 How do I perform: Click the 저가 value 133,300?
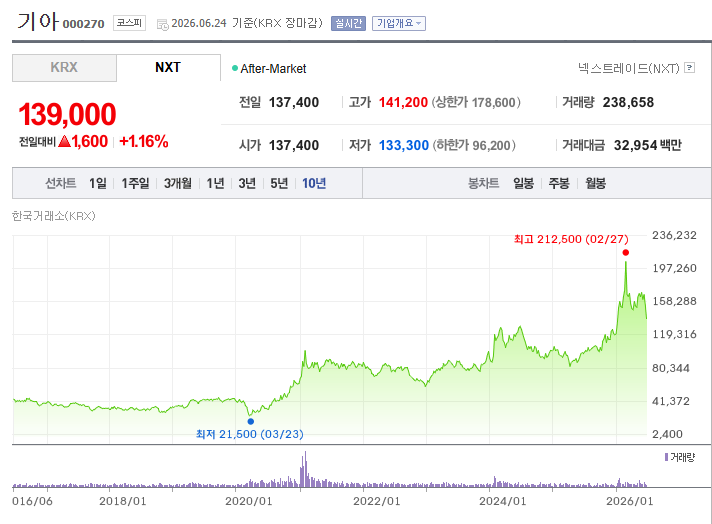pyautogui.click(x=404, y=145)
